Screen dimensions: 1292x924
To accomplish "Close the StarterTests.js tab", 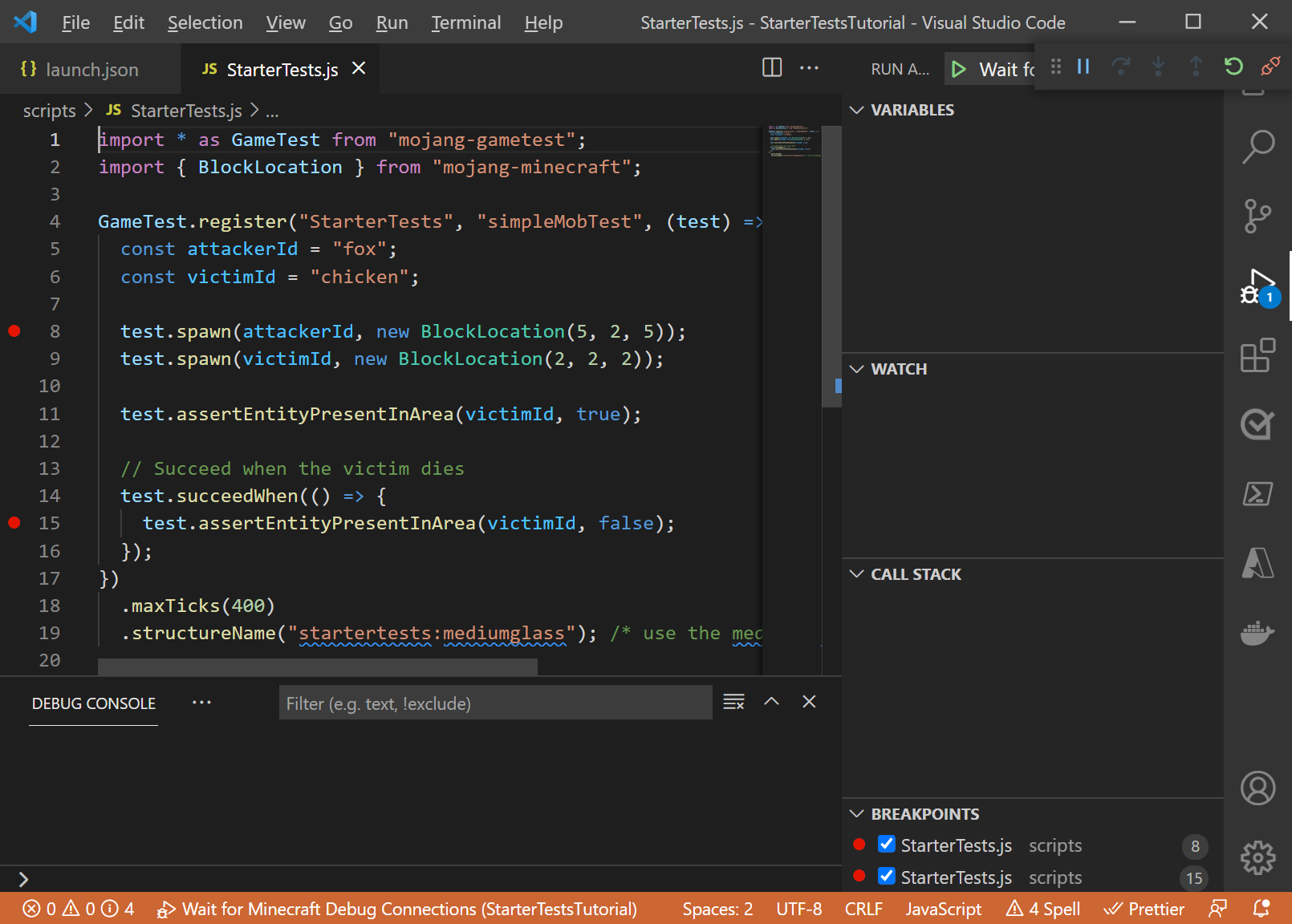I will point(359,69).
